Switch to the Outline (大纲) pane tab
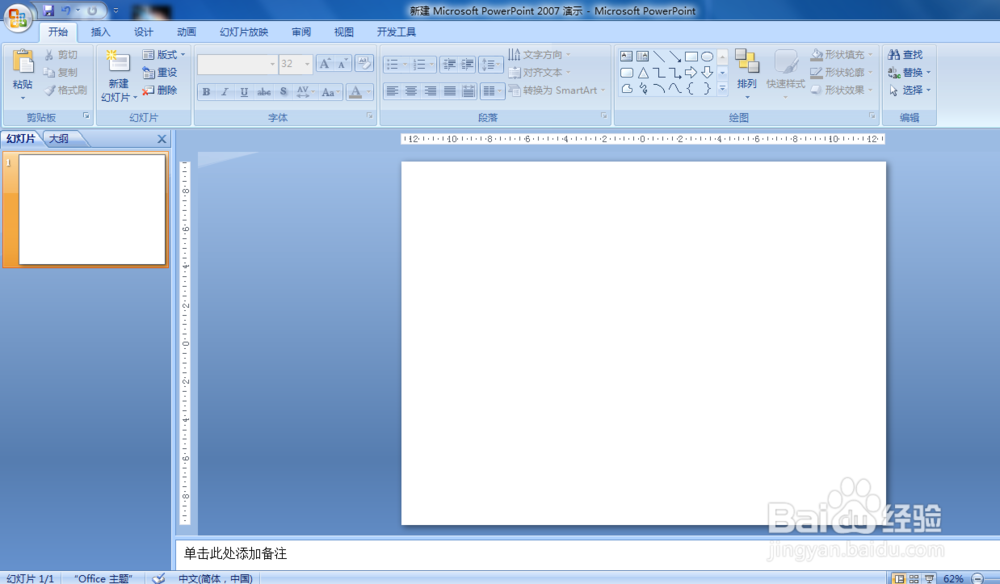 coord(59,138)
